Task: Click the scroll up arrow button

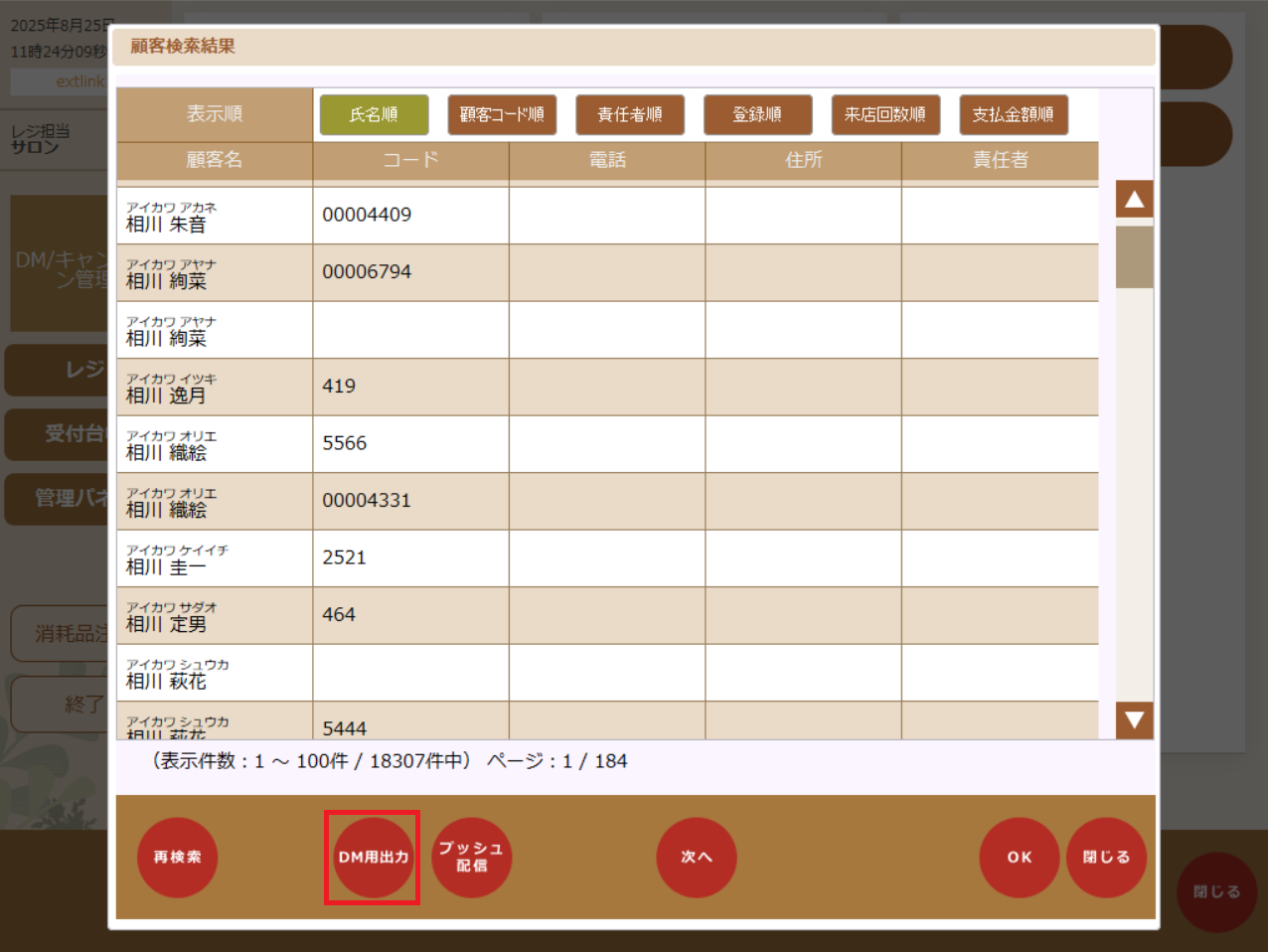Action: [1134, 200]
